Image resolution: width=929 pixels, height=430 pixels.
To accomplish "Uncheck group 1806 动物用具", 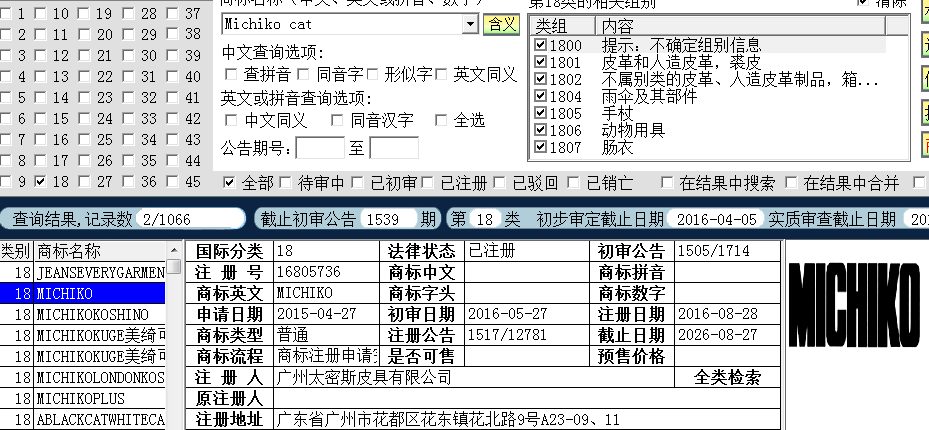I will [x=540, y=130].
